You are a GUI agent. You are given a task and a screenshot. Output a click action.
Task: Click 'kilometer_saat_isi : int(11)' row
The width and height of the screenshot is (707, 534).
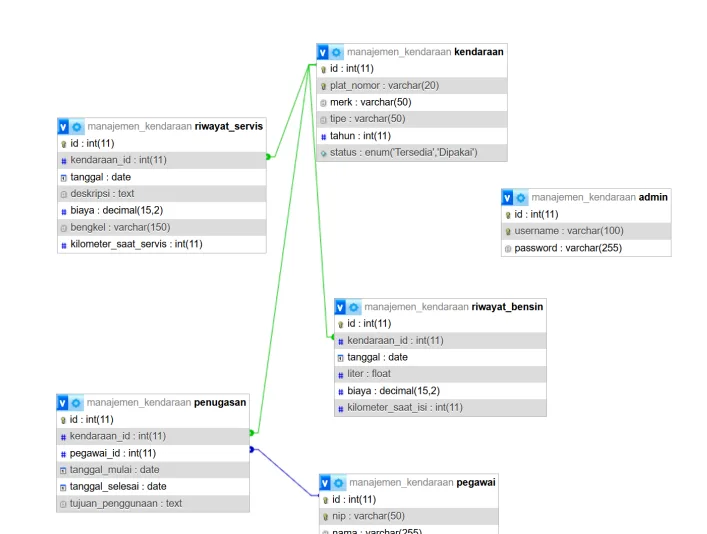pos(441,408)
